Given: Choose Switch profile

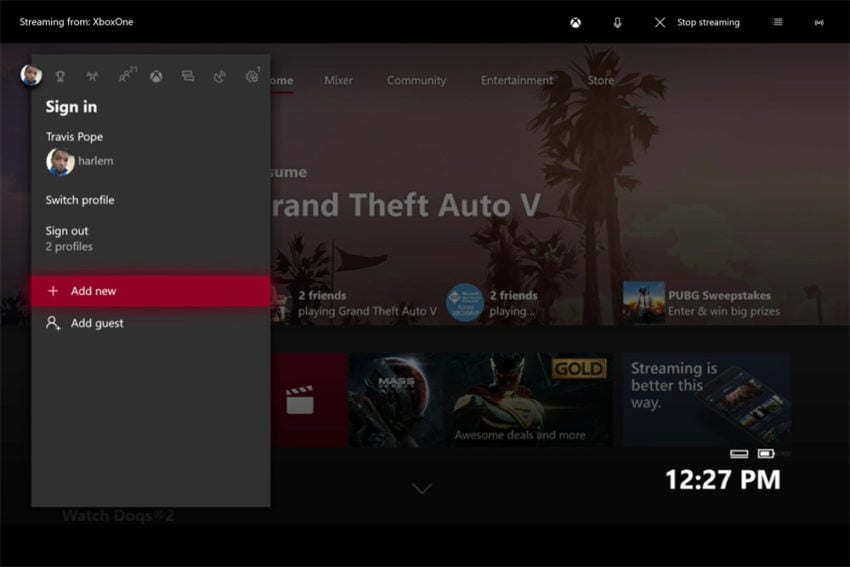Looking at the screenshot, I should click(x=80, y=200).
